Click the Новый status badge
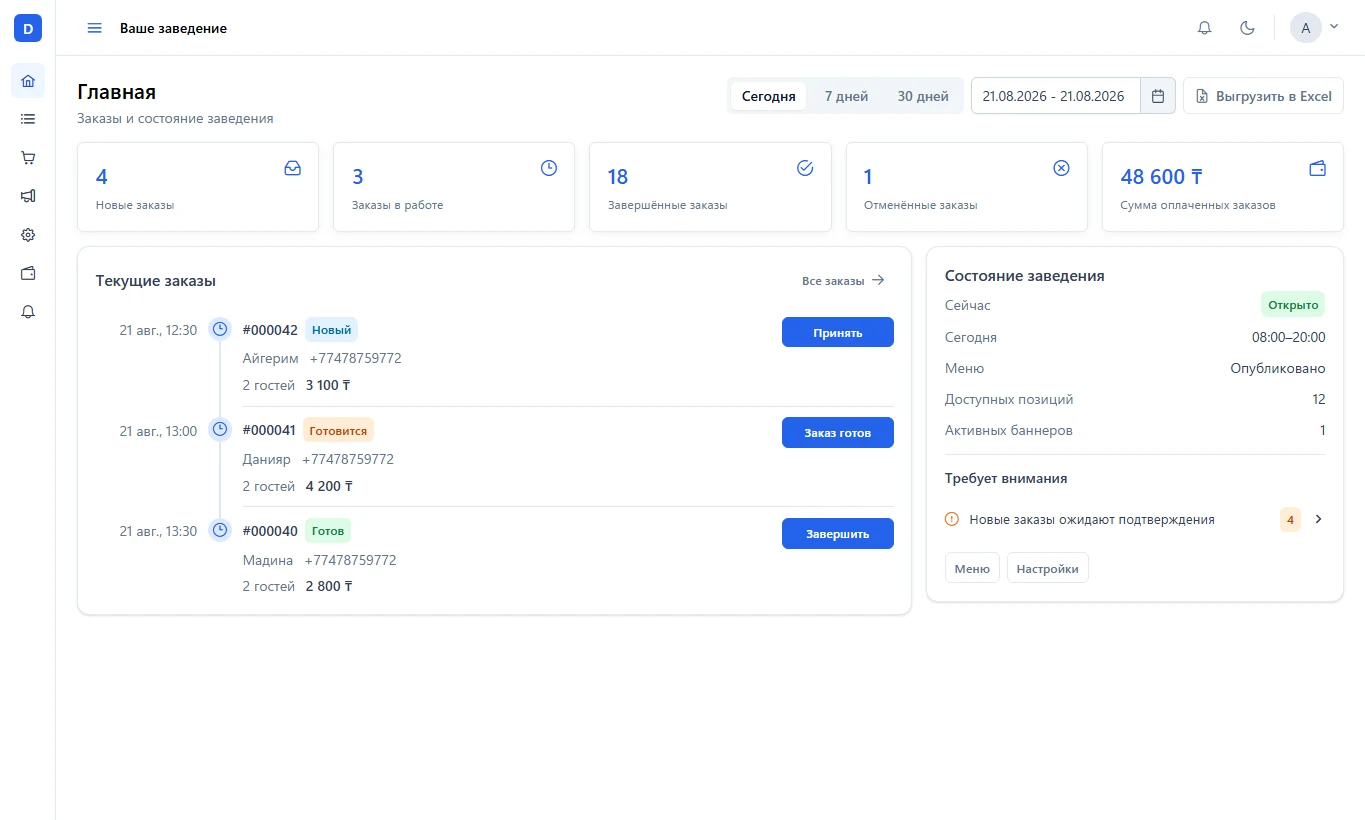The width and height of the screenshot is (1365, 820). (331, 330)
